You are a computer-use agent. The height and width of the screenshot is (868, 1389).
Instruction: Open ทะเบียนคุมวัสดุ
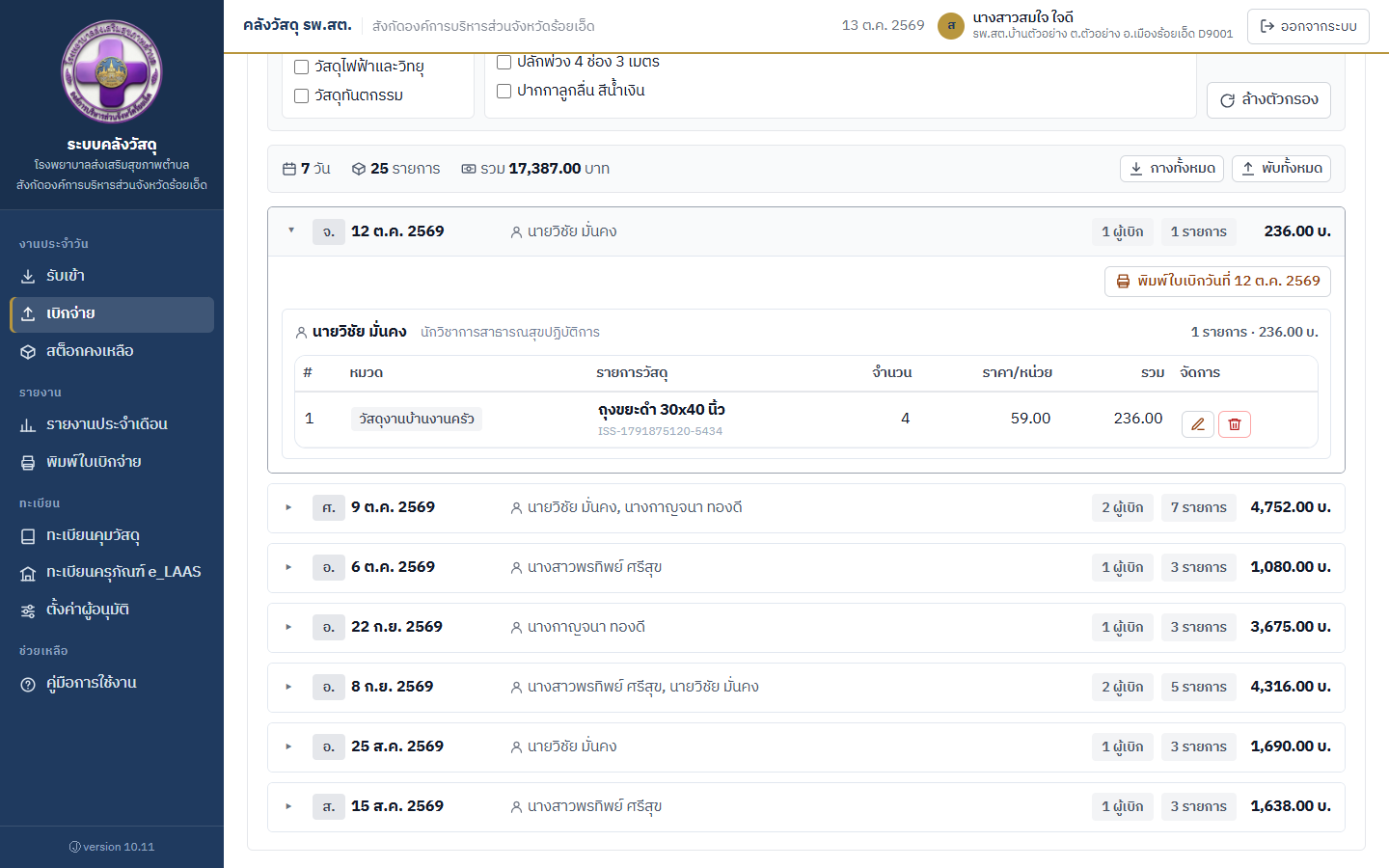click(112, 535)
